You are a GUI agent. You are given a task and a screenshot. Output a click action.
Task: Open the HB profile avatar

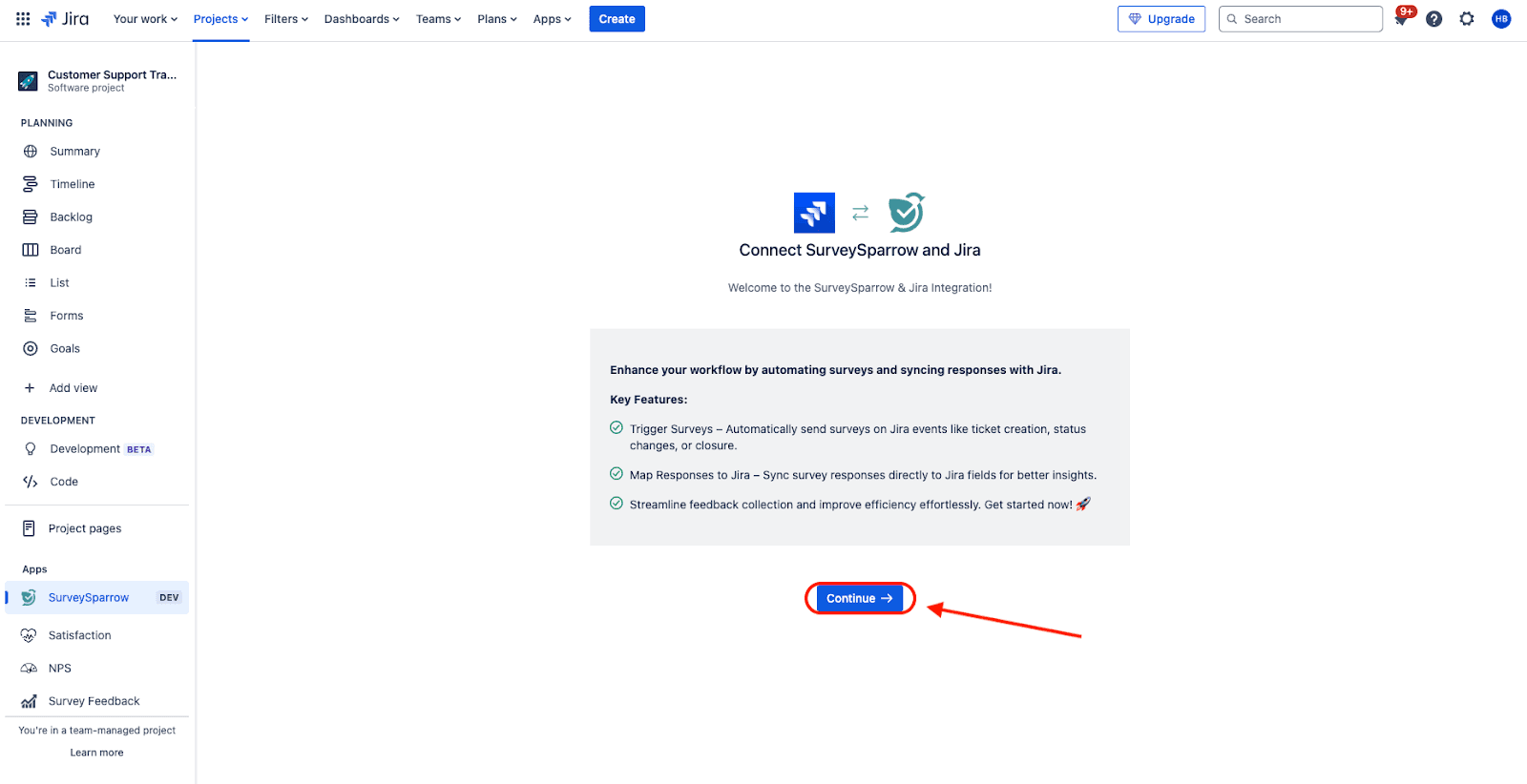tap(1501, 19)
